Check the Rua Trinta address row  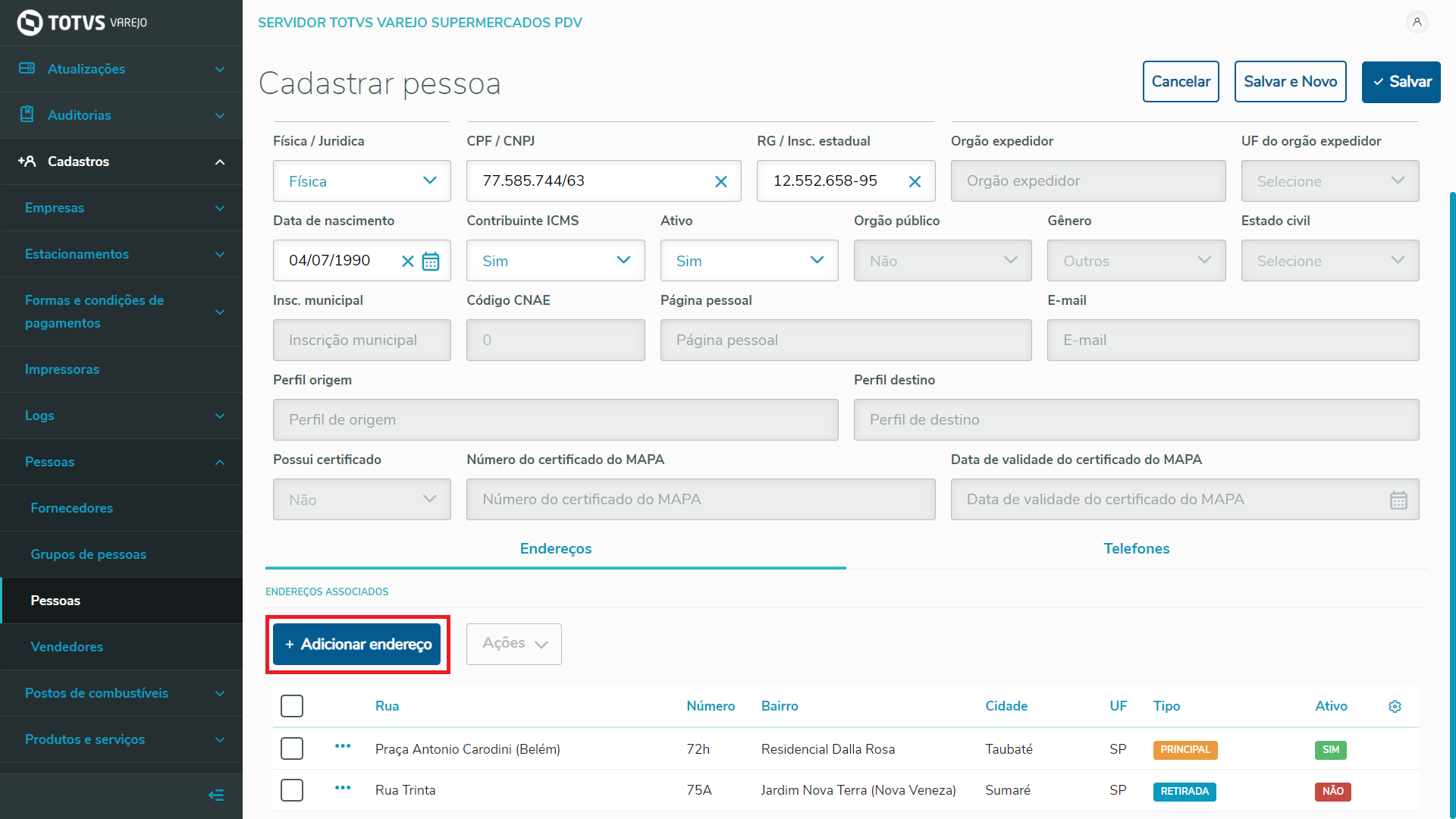[292, 790]
